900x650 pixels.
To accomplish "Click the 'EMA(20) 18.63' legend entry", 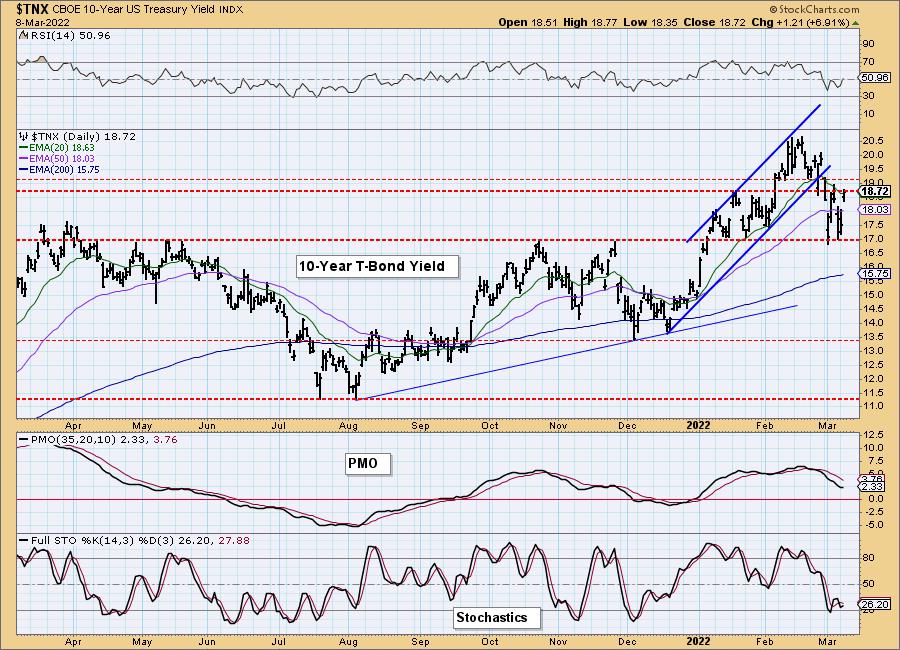I will click(x=61, y=148).
